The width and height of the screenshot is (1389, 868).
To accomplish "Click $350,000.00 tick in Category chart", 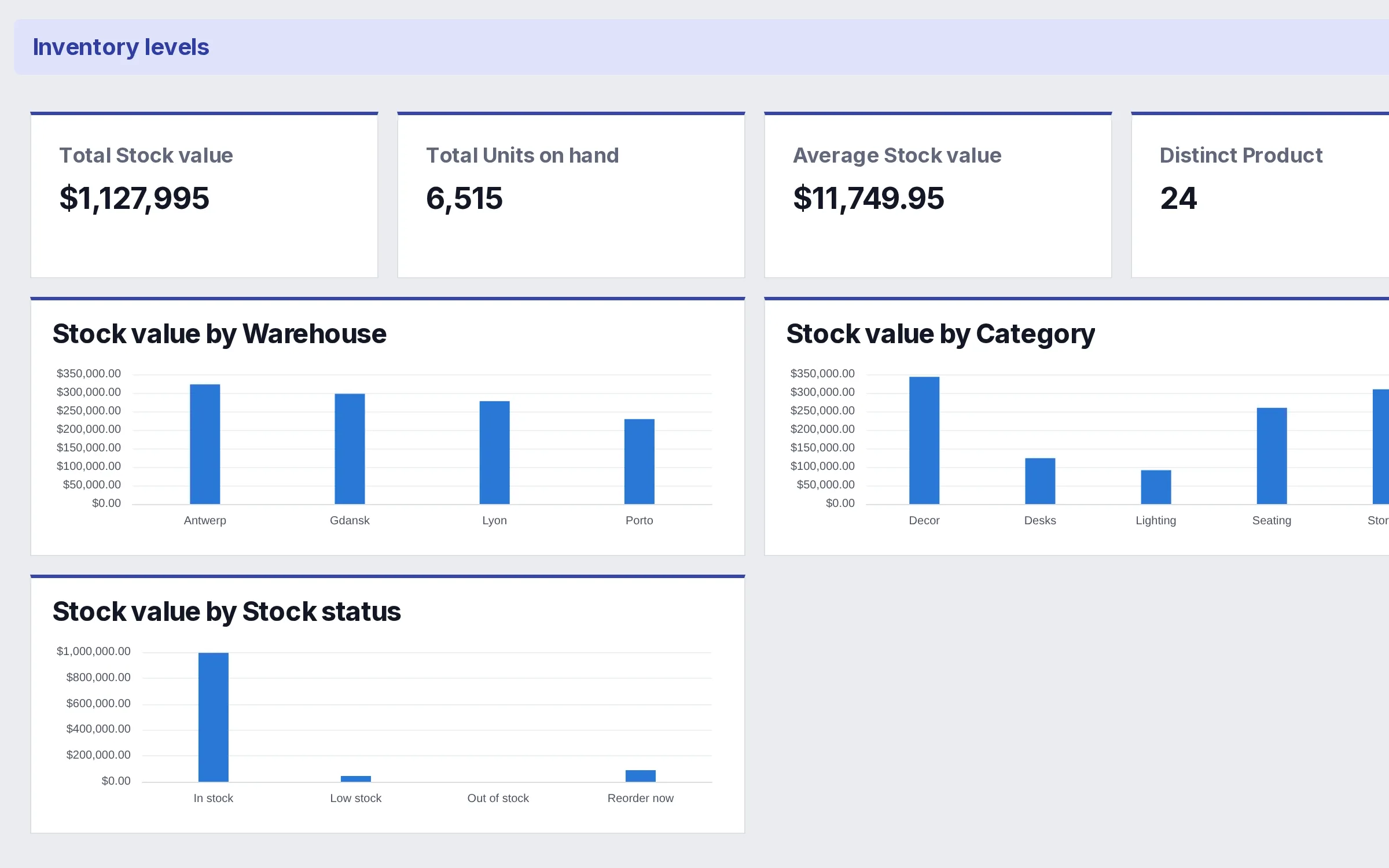I will click(822, 373).
